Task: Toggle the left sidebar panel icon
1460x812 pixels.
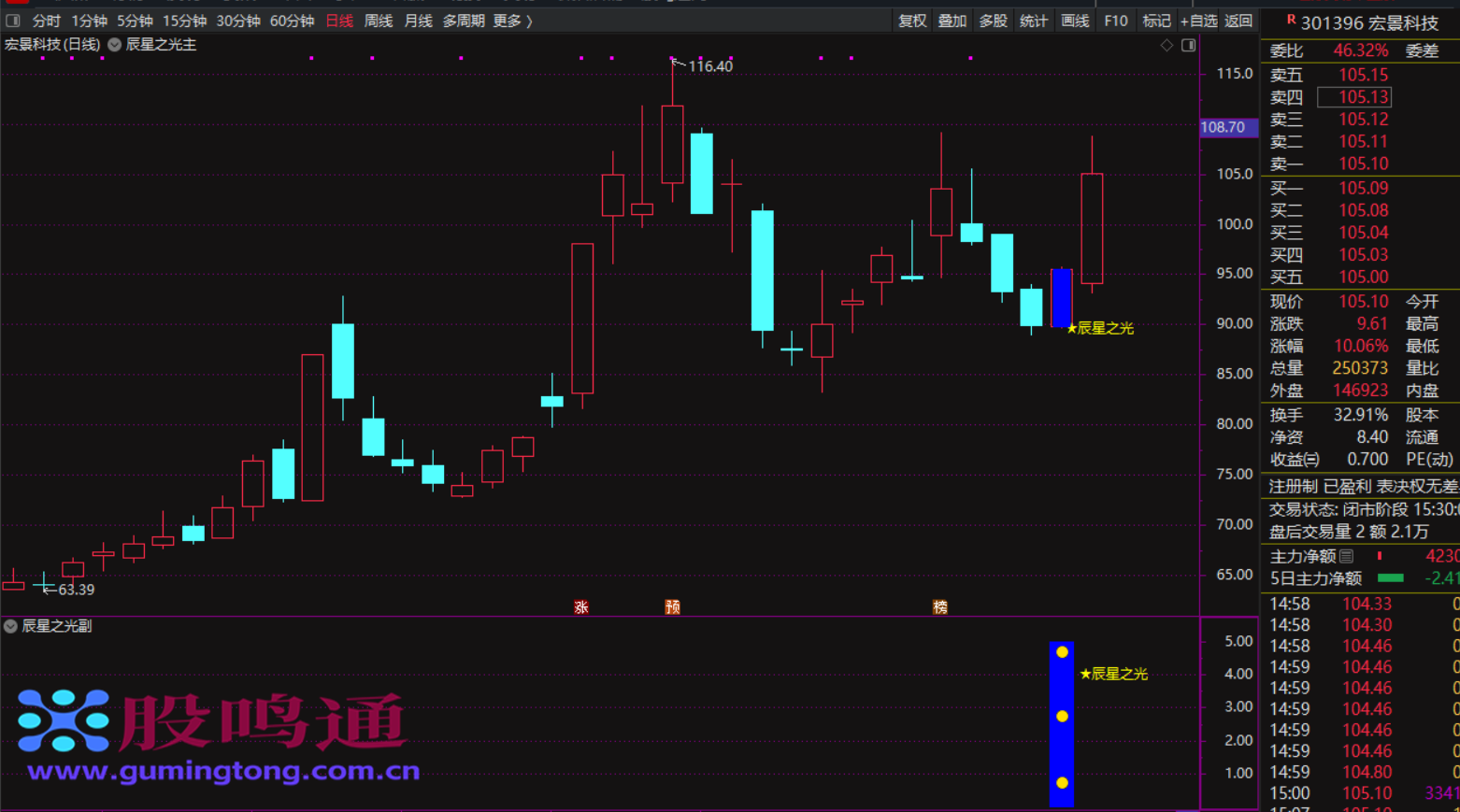Action: point(13,21)
